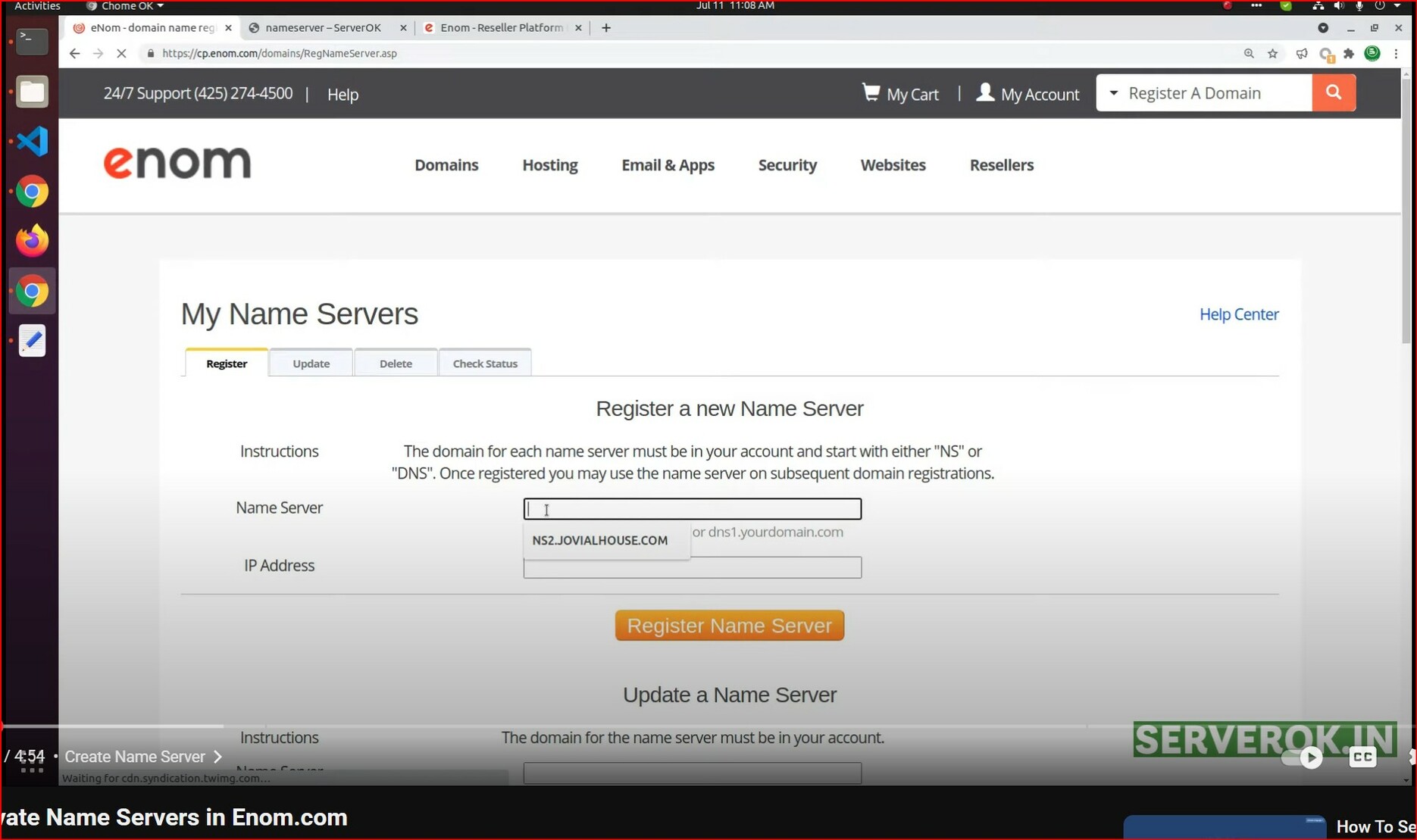Open the Websites menu
The width and height of the screenshot is (1417, 840).
(x=893, y=164)
